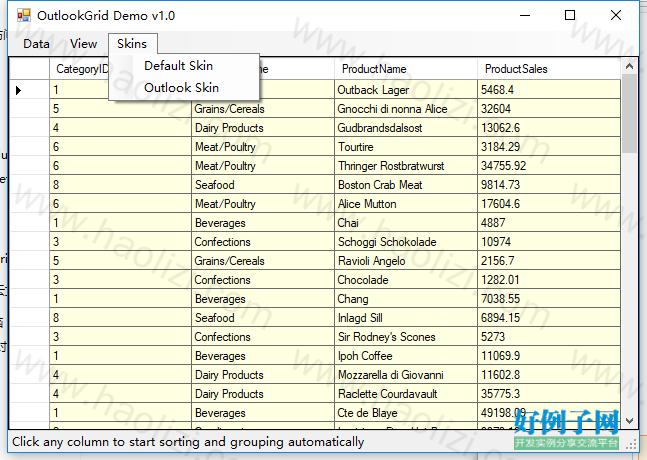Select the Ravioli Angelo cell
The width and height of the screenshot is (647, 460).
(406, 260)
